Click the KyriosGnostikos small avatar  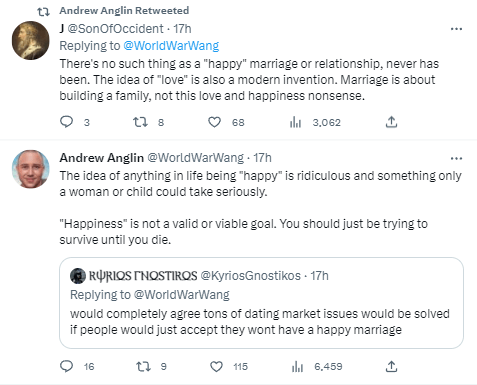(78, 276)
